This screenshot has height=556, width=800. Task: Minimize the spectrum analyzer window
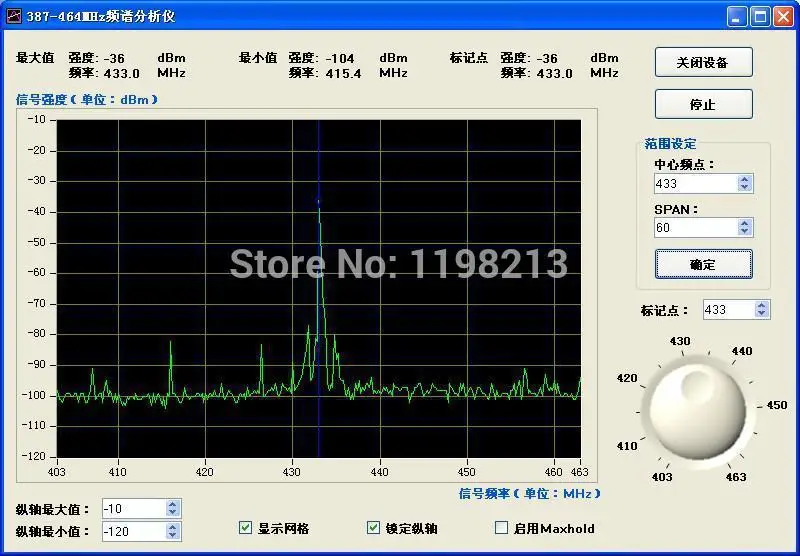click(x=736, y=16)
